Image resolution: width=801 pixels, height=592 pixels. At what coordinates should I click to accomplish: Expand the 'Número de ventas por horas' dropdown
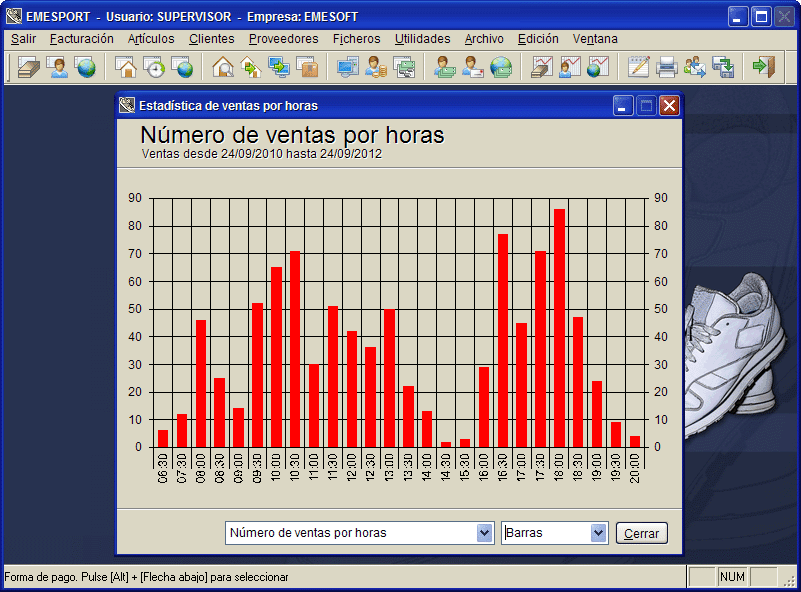[485, 533]
